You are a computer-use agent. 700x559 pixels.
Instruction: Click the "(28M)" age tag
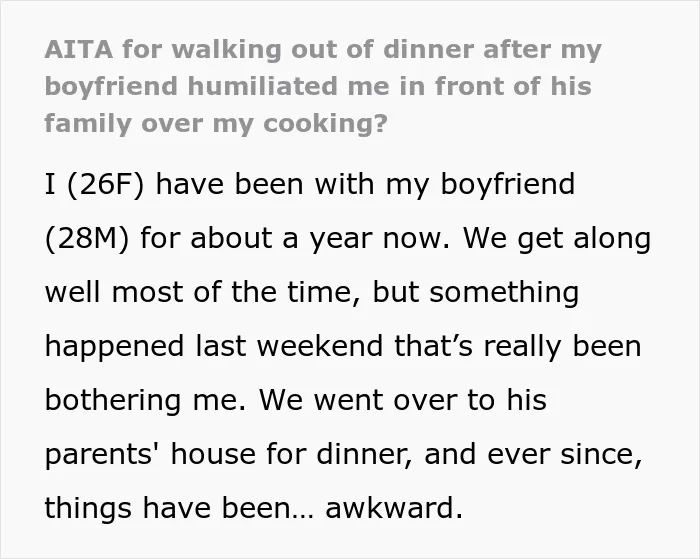(87, 238)
